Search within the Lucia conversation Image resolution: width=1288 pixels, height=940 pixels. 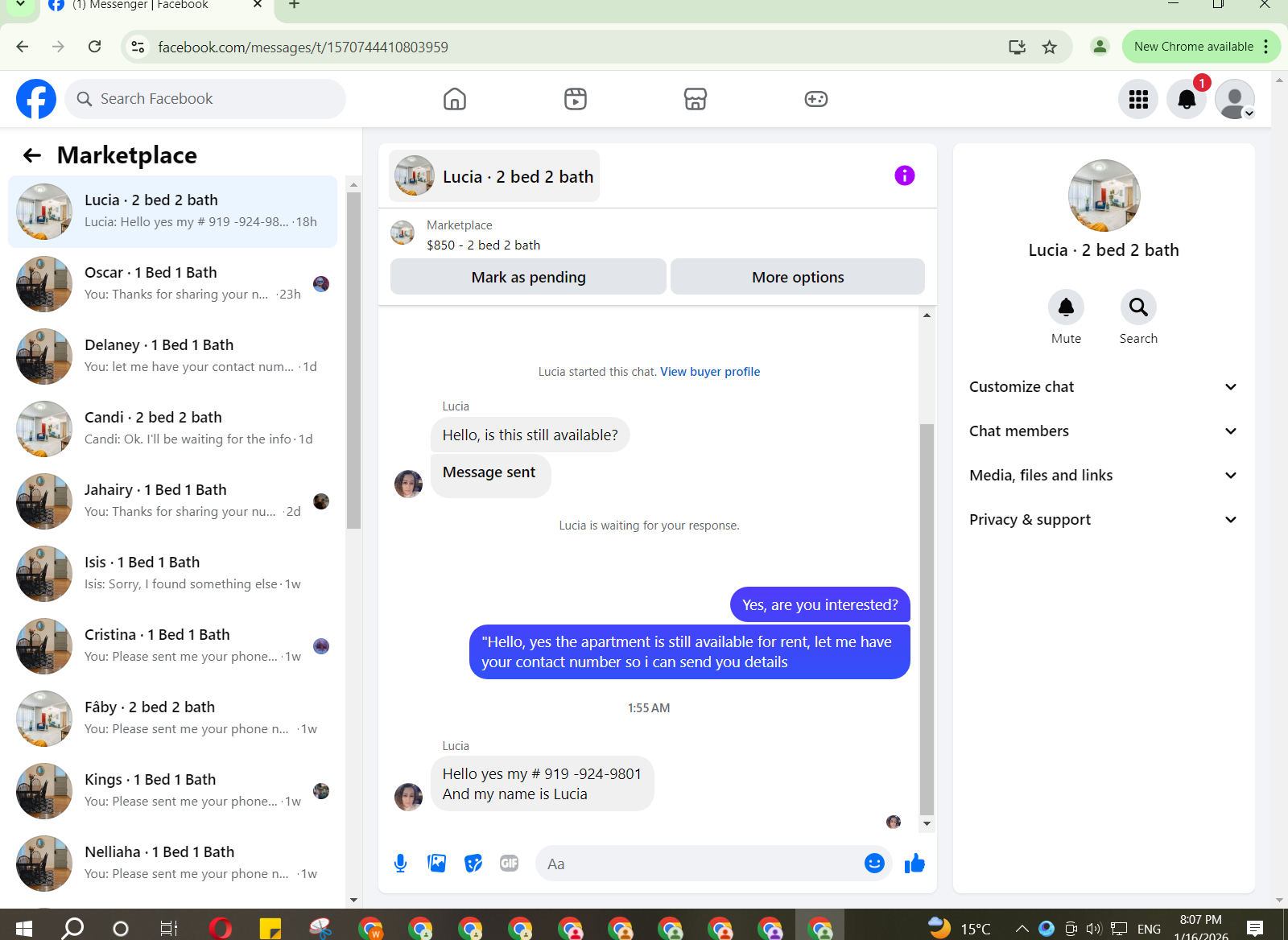coord(1138,307)
